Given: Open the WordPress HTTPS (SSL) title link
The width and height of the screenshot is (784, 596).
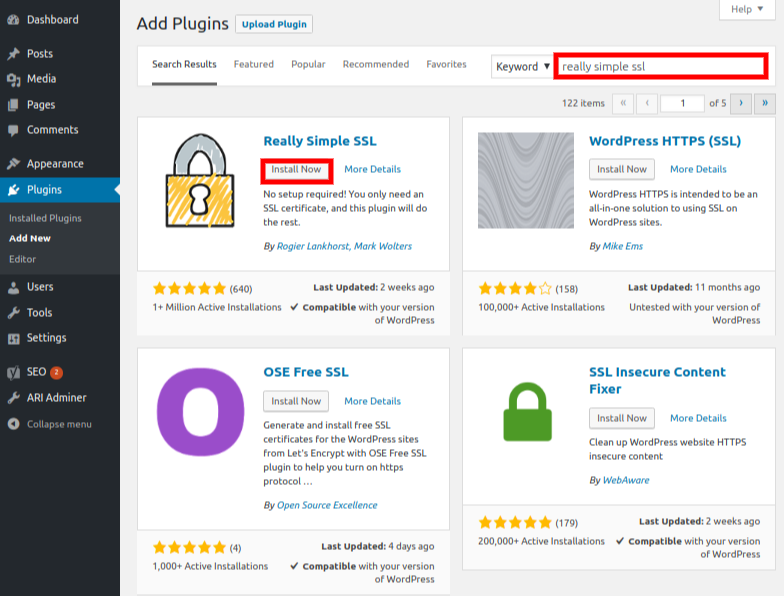Looking at the screenshot, I should coord(665,141).
